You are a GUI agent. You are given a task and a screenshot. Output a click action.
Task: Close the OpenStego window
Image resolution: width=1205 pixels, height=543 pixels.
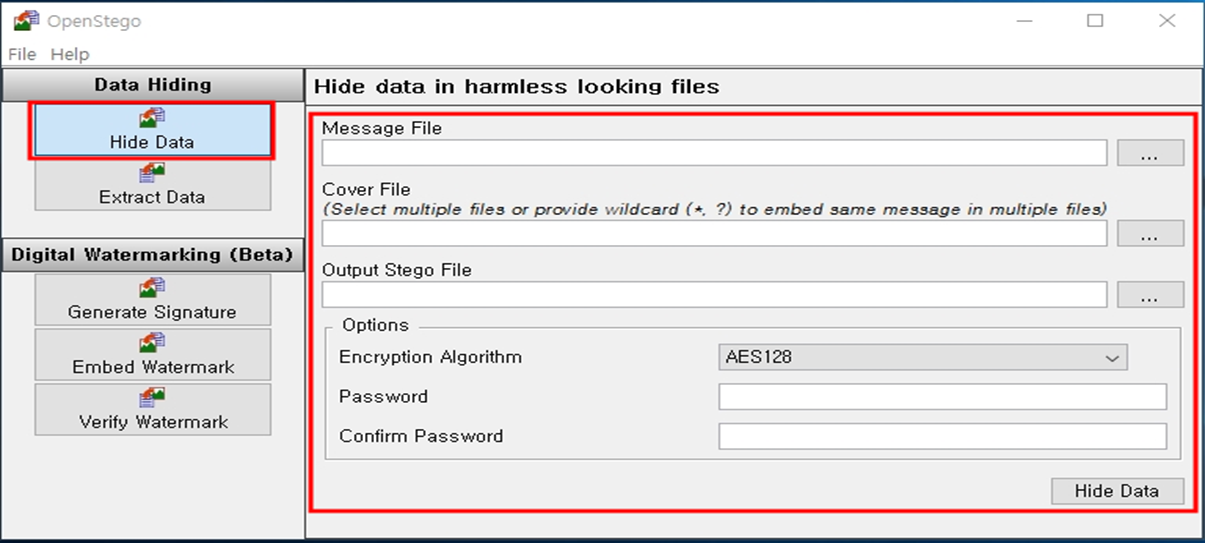pos(1166,20)
